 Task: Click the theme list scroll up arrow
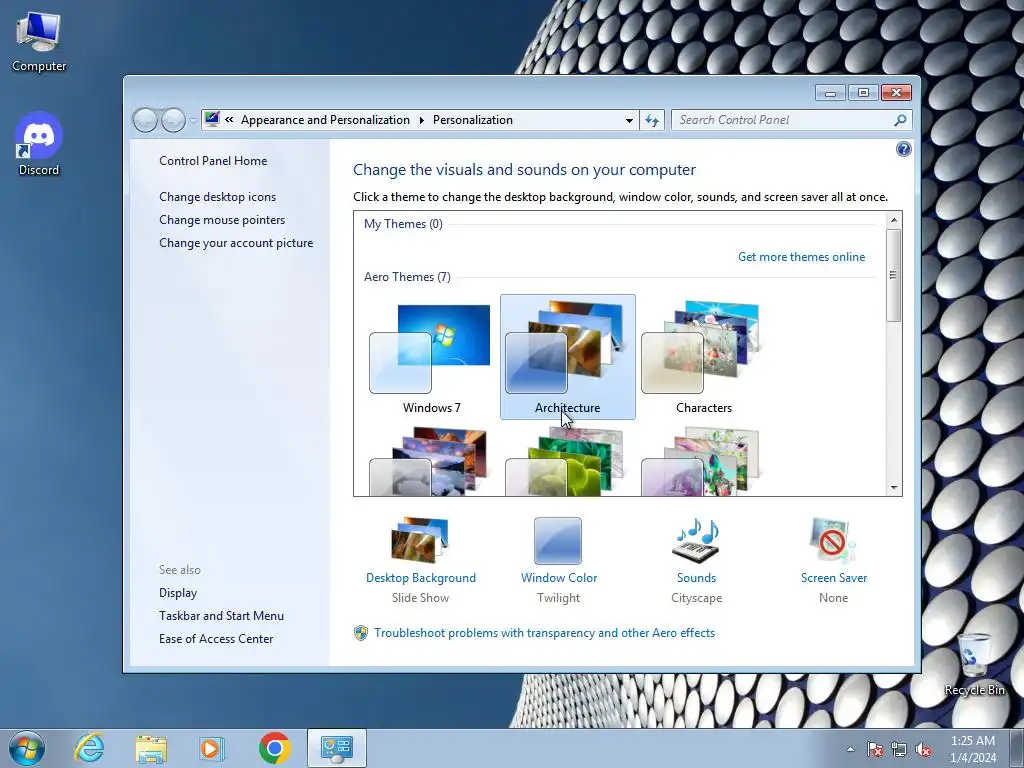click(x=894, y=220)
